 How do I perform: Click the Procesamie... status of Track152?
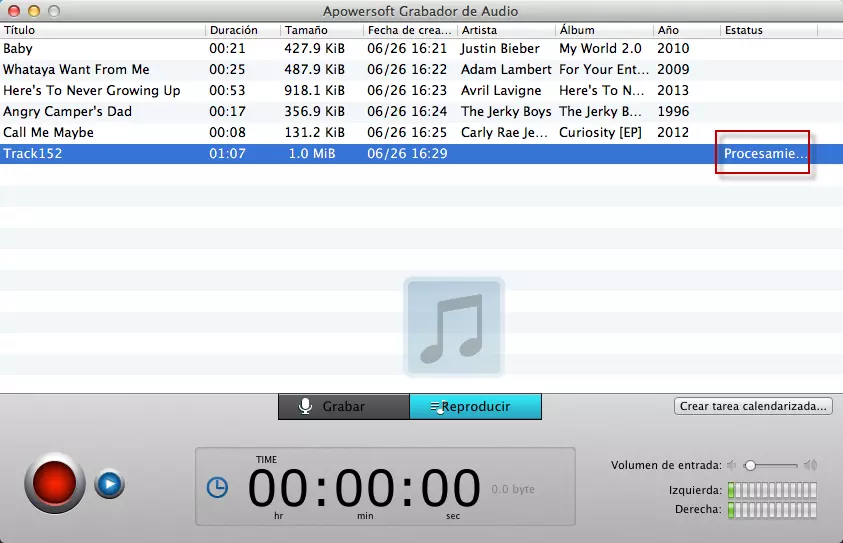764,154
